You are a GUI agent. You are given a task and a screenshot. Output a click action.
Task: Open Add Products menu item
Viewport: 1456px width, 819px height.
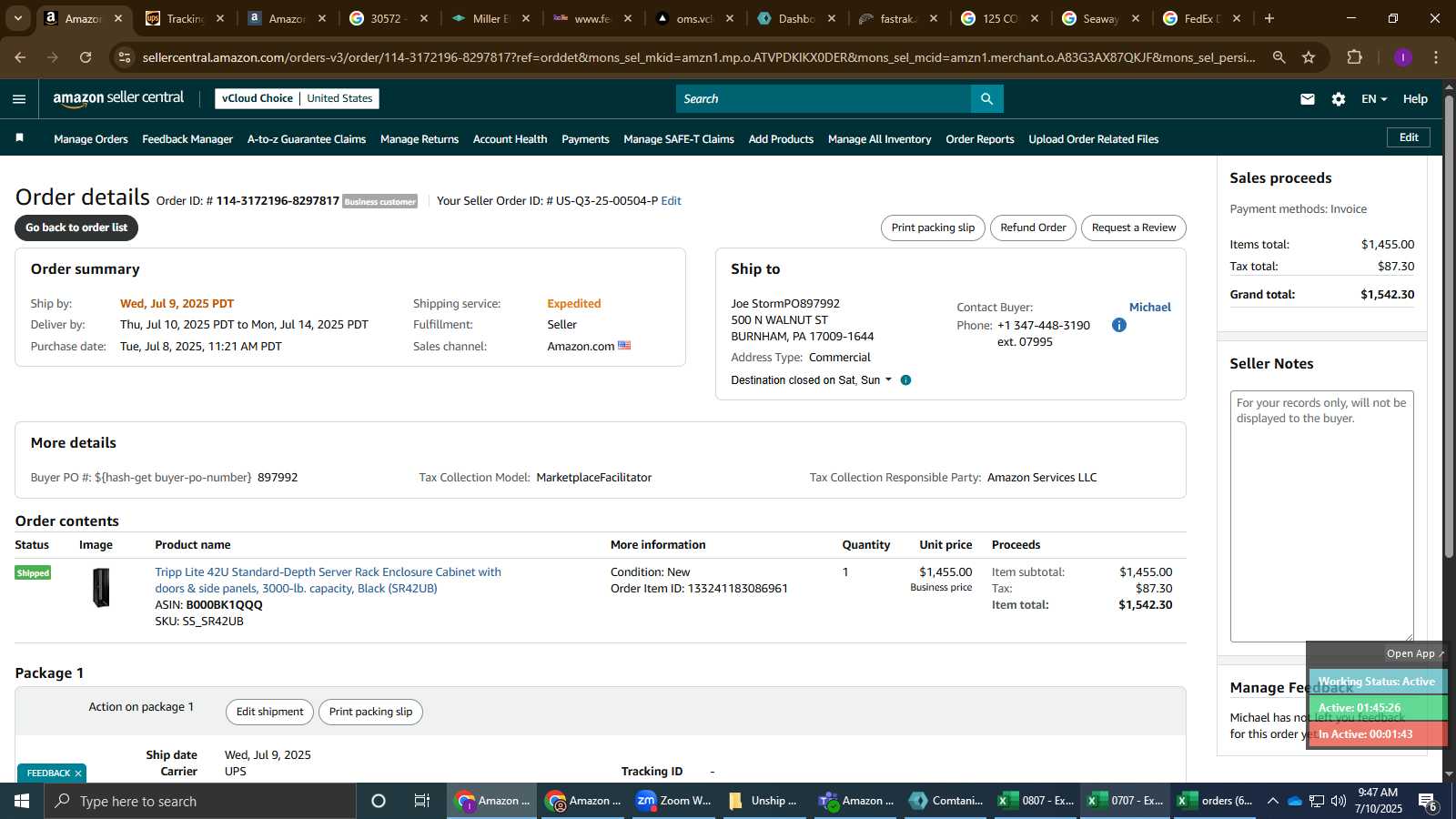coord(781,139)
